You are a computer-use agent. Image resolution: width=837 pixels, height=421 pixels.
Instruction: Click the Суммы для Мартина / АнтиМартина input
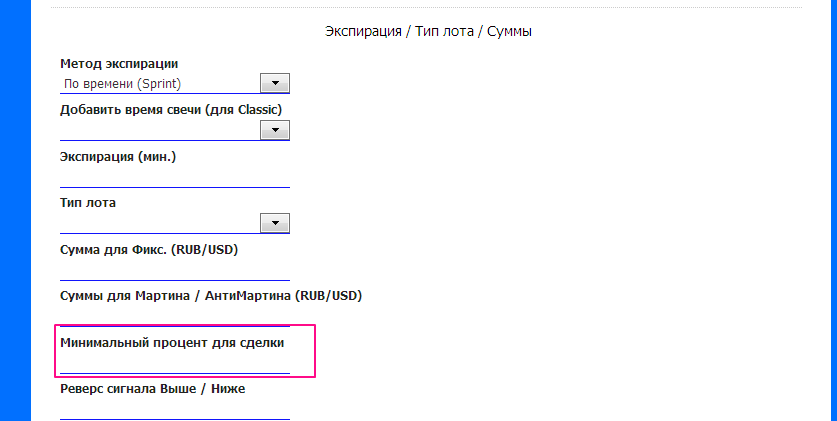click(x=175, y=316)
